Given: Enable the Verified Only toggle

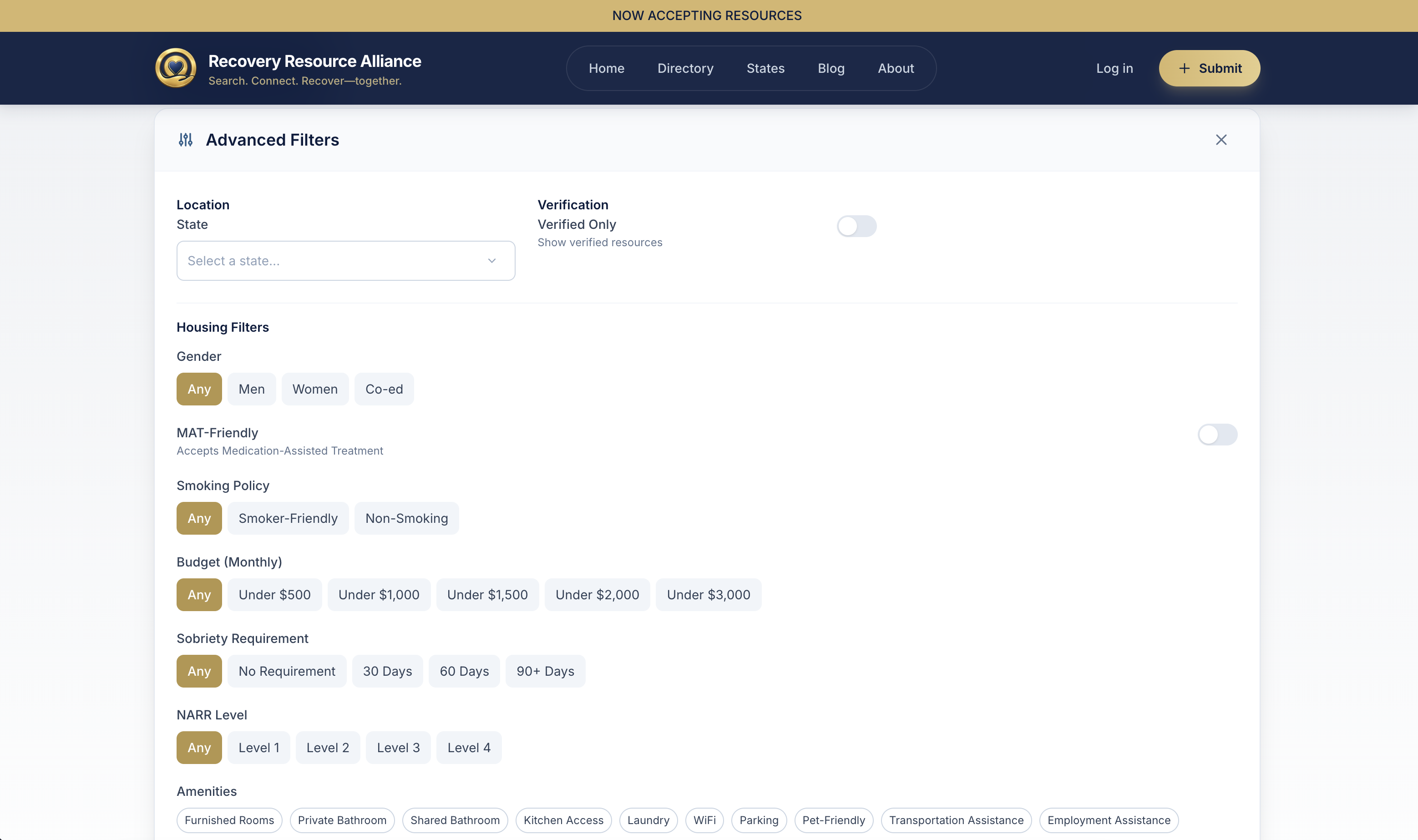Looking at the screenshot, I should coord(856,227).
